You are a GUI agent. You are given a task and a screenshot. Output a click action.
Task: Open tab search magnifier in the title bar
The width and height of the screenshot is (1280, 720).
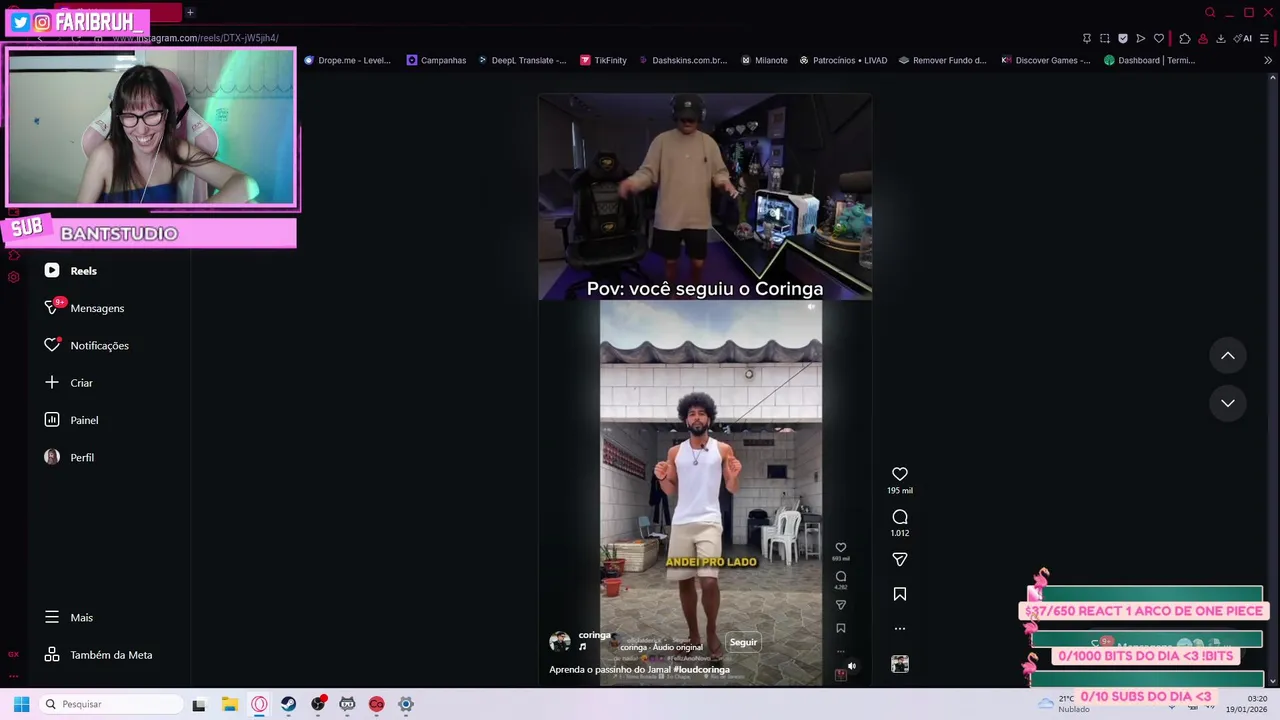[1210, 12]
